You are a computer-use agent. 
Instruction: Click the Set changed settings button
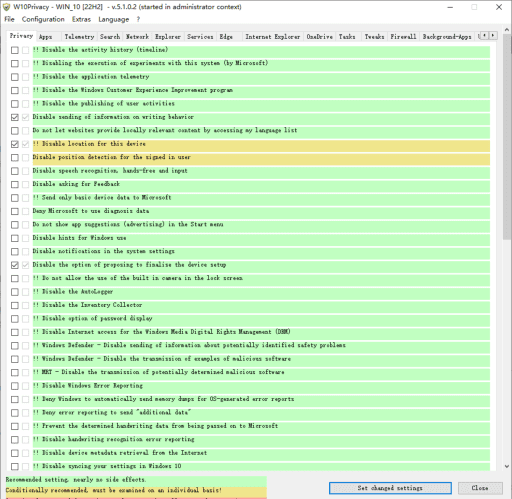click(390, 488)
